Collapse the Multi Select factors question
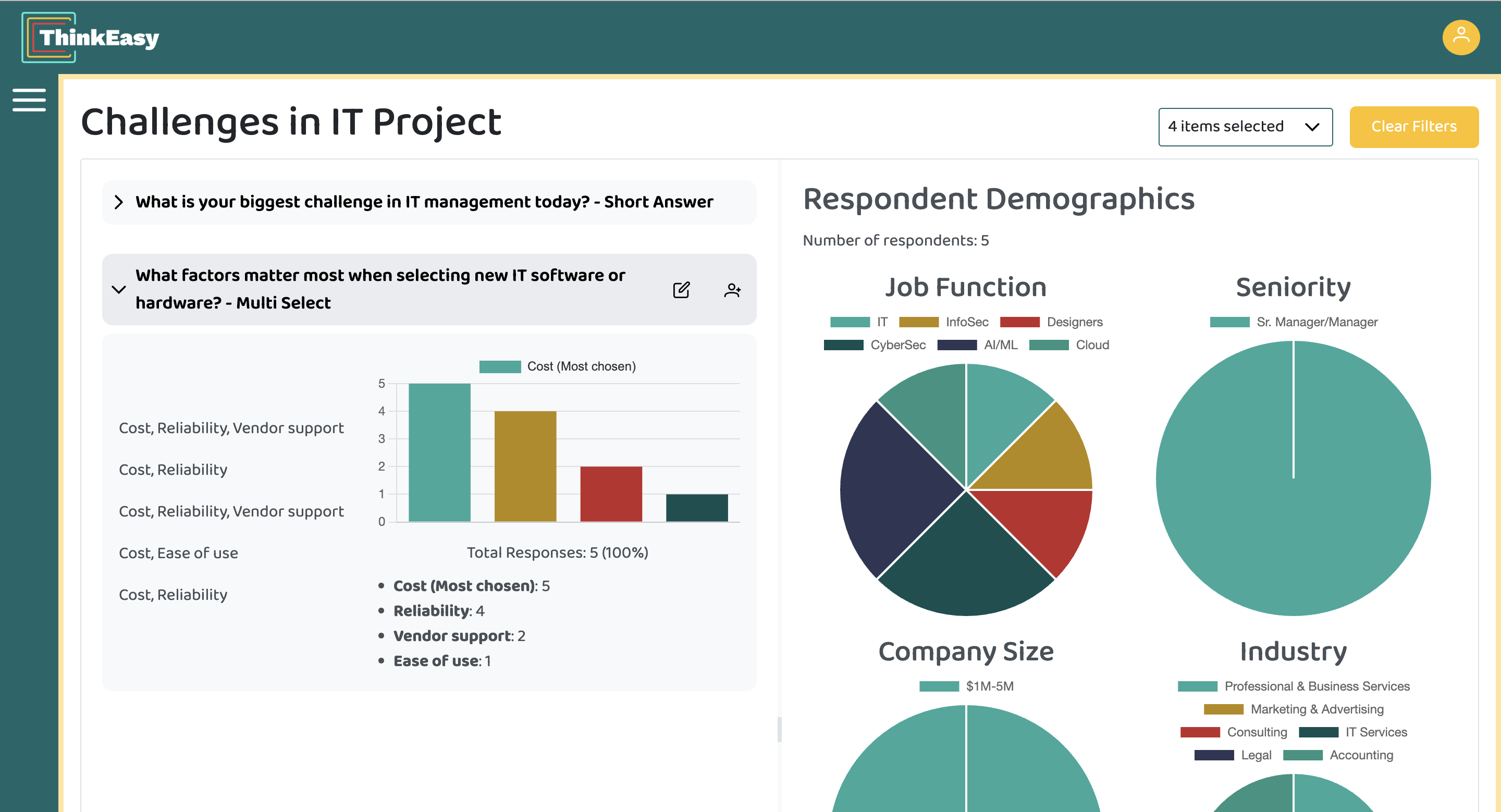 click(119, 289)
